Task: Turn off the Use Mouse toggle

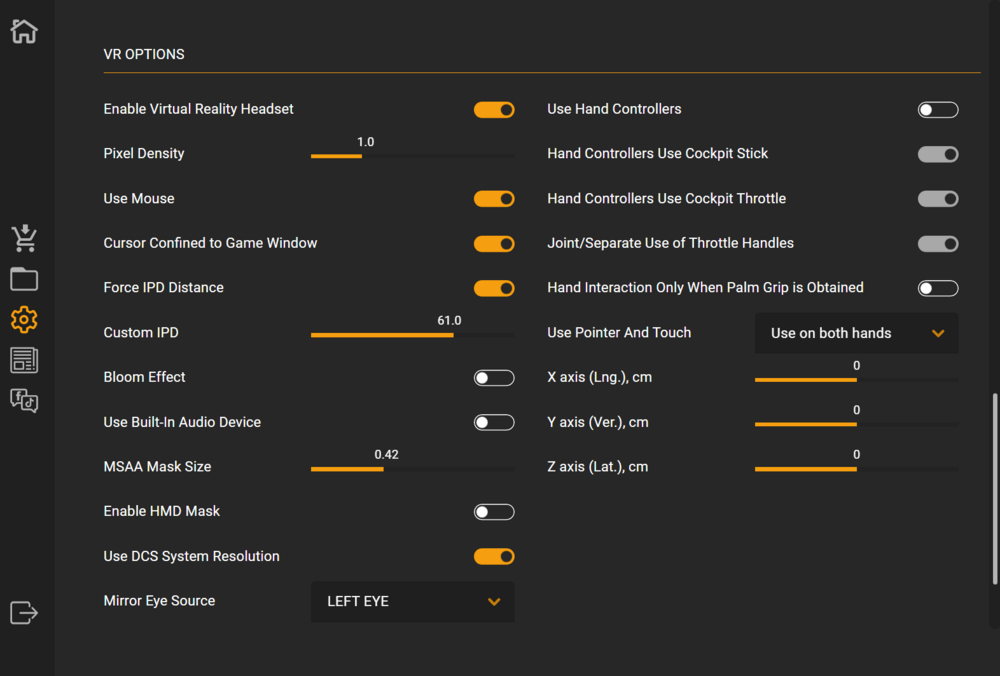Action: (x=494, y=199)
